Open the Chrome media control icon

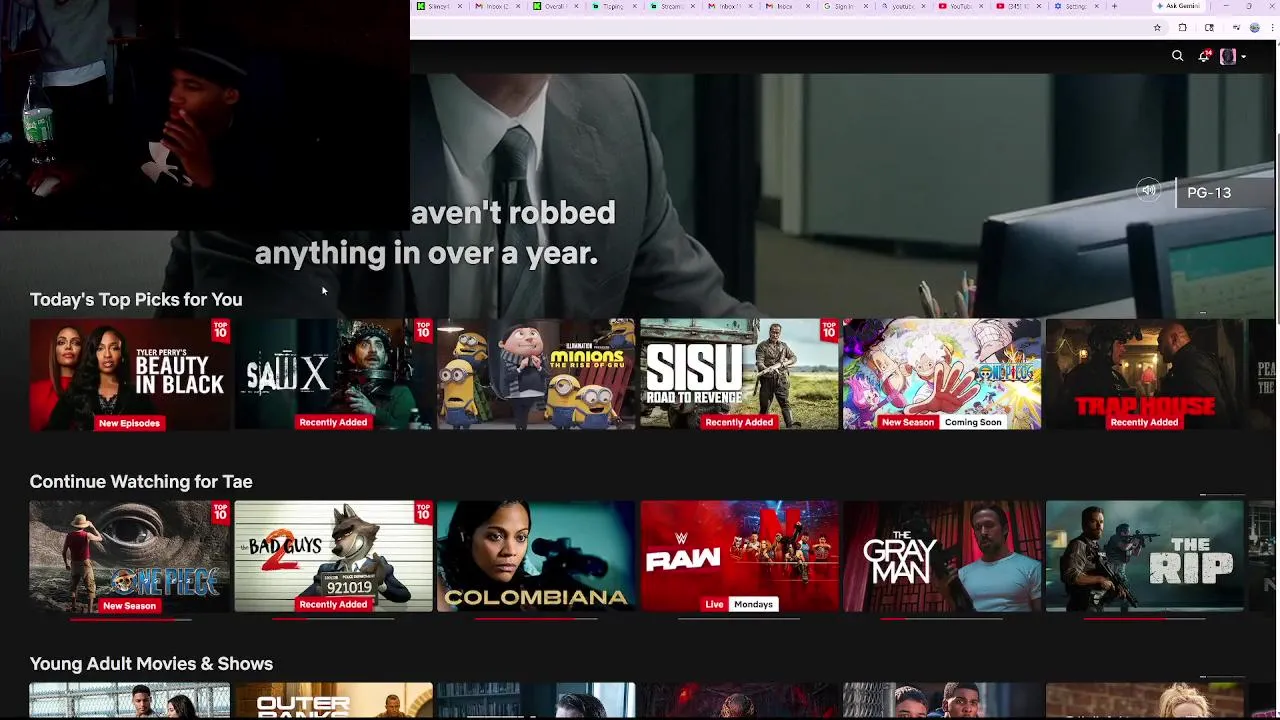coord(1236,28)
